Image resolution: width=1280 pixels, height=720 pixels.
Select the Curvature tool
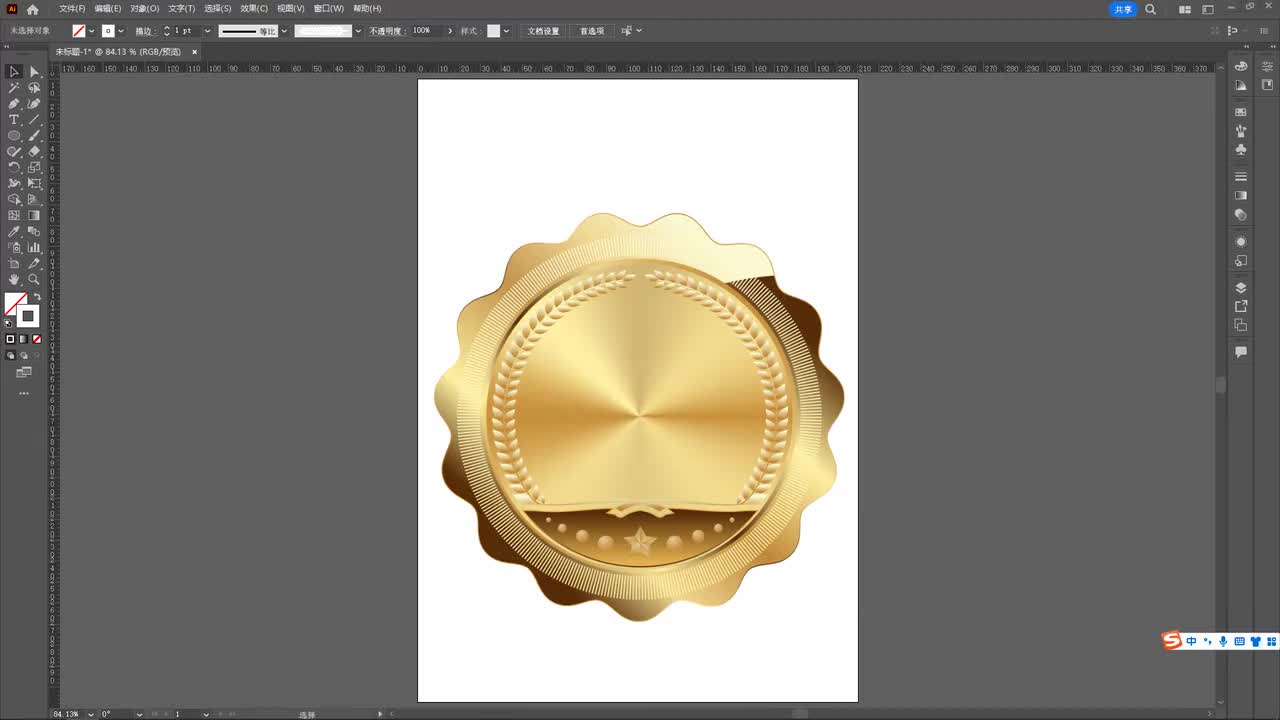(x=34, y=104)
